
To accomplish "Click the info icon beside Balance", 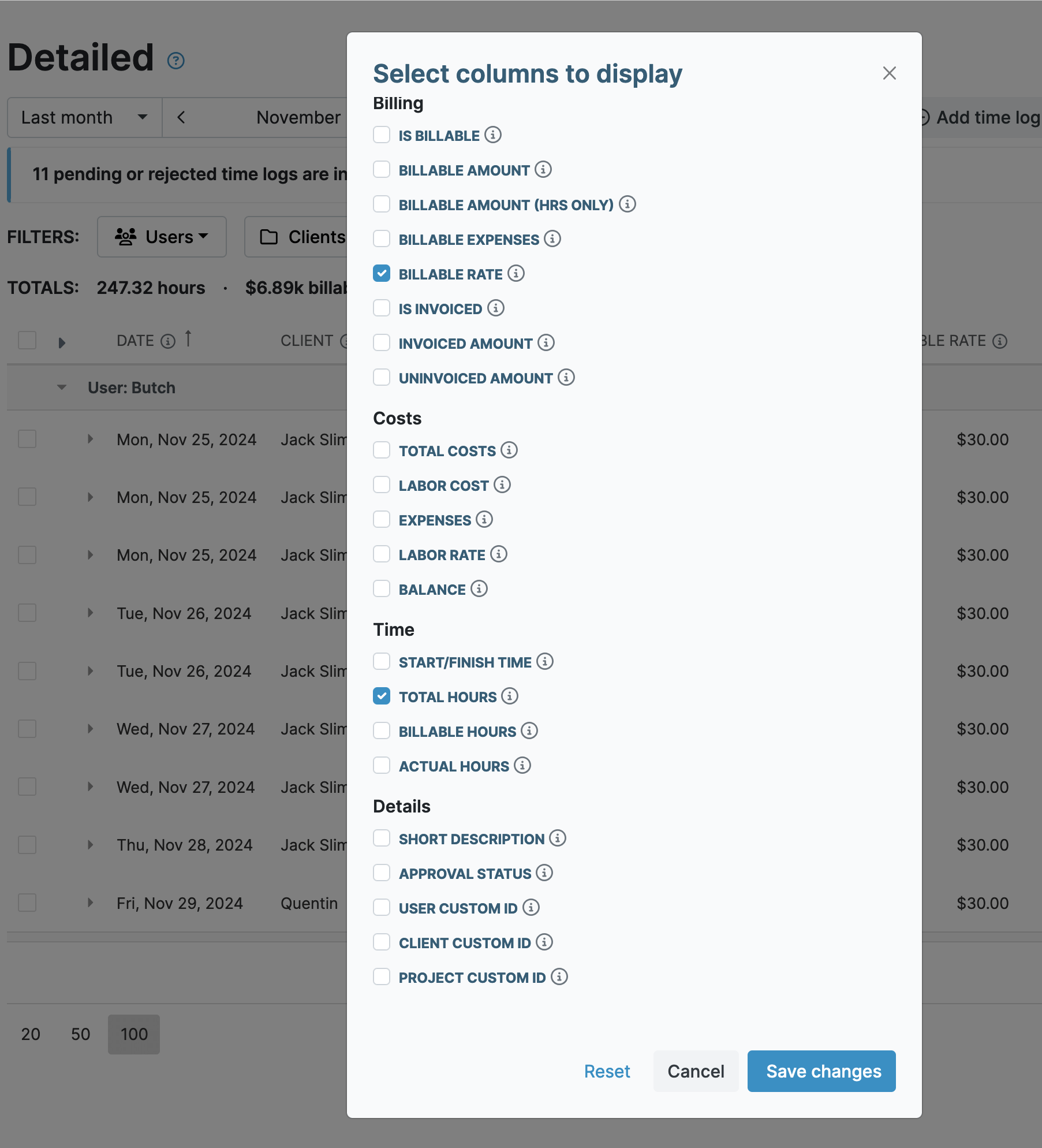I will (x=478, y=589).
